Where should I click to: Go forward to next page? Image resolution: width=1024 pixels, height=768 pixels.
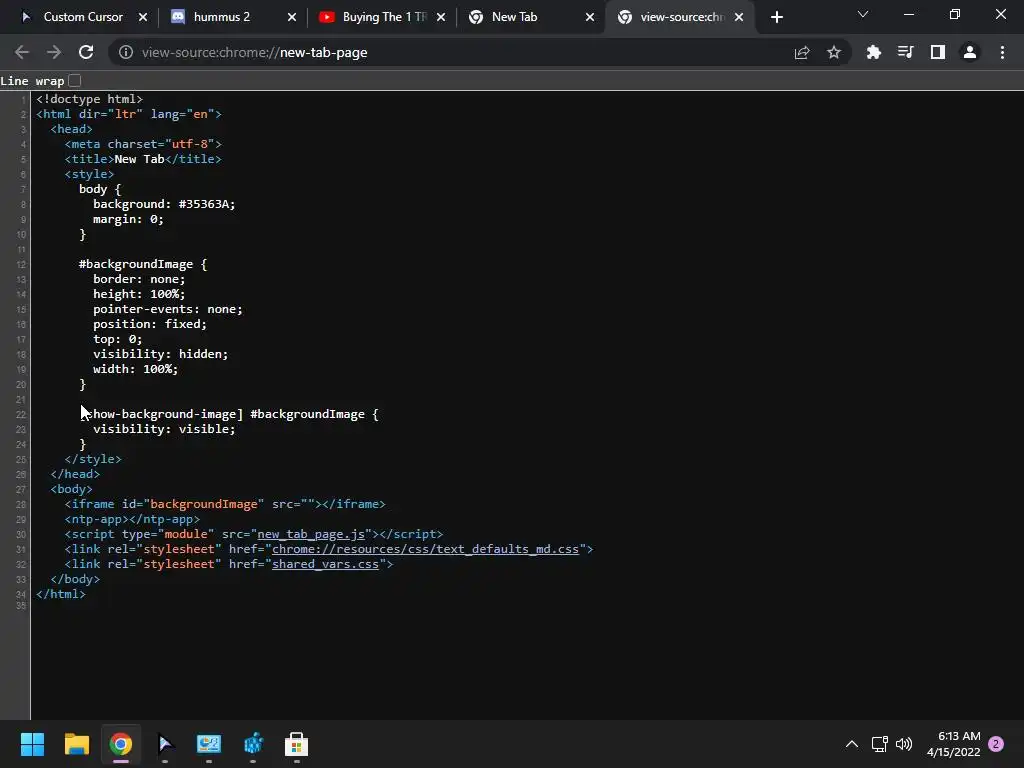54,52
